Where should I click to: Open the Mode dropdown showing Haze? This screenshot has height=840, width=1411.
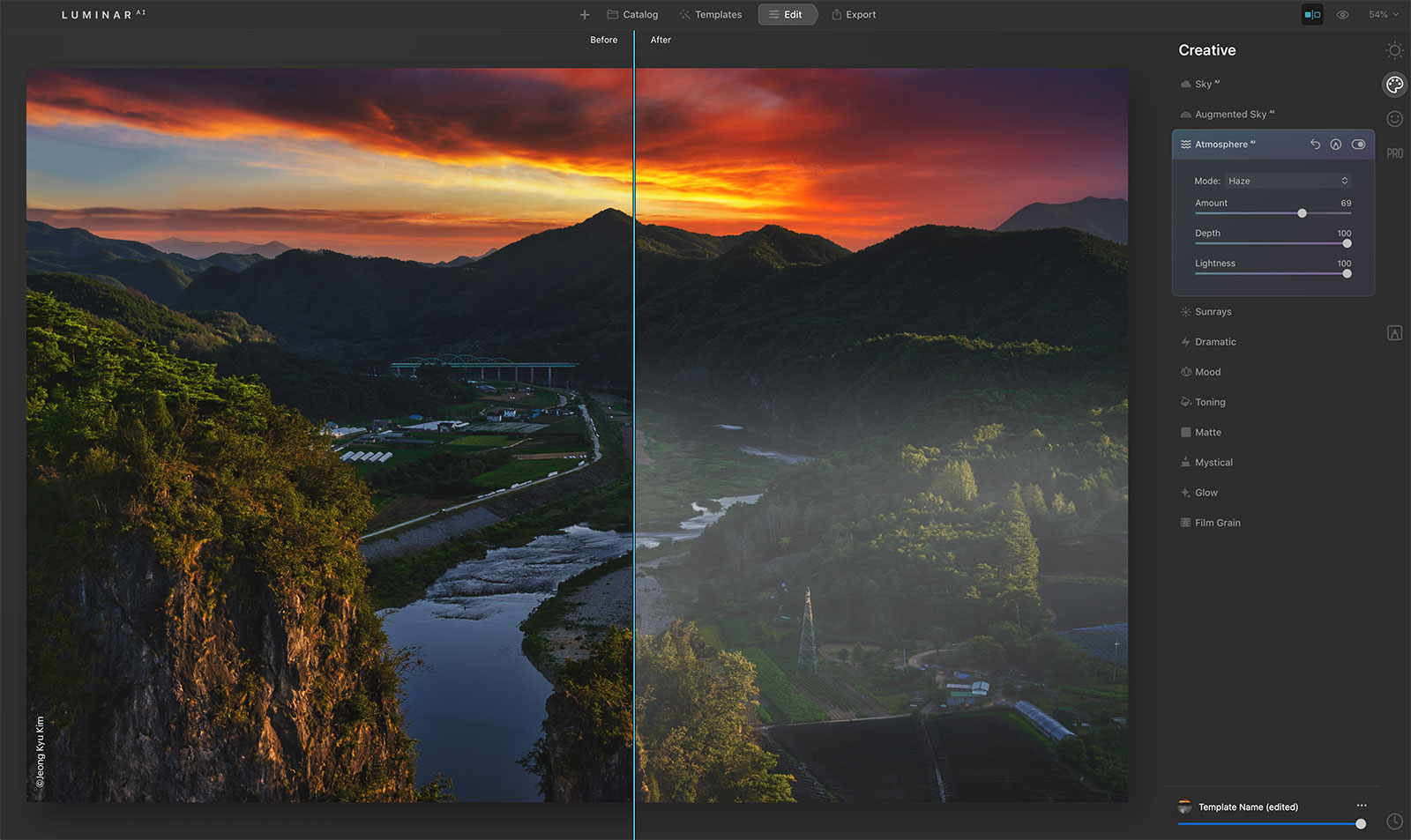1288,181
